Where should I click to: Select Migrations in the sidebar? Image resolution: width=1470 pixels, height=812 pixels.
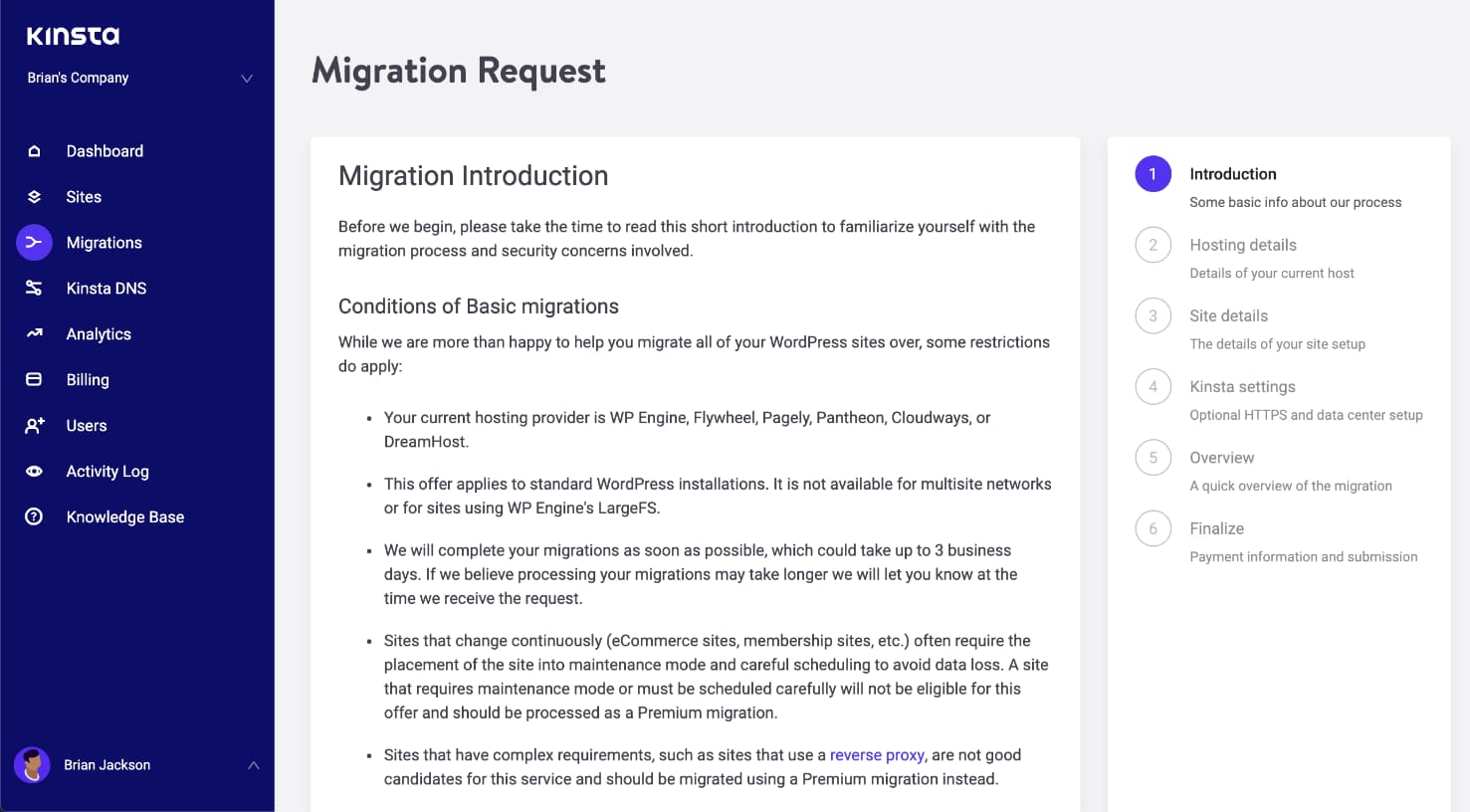click(x=105, y=243)
